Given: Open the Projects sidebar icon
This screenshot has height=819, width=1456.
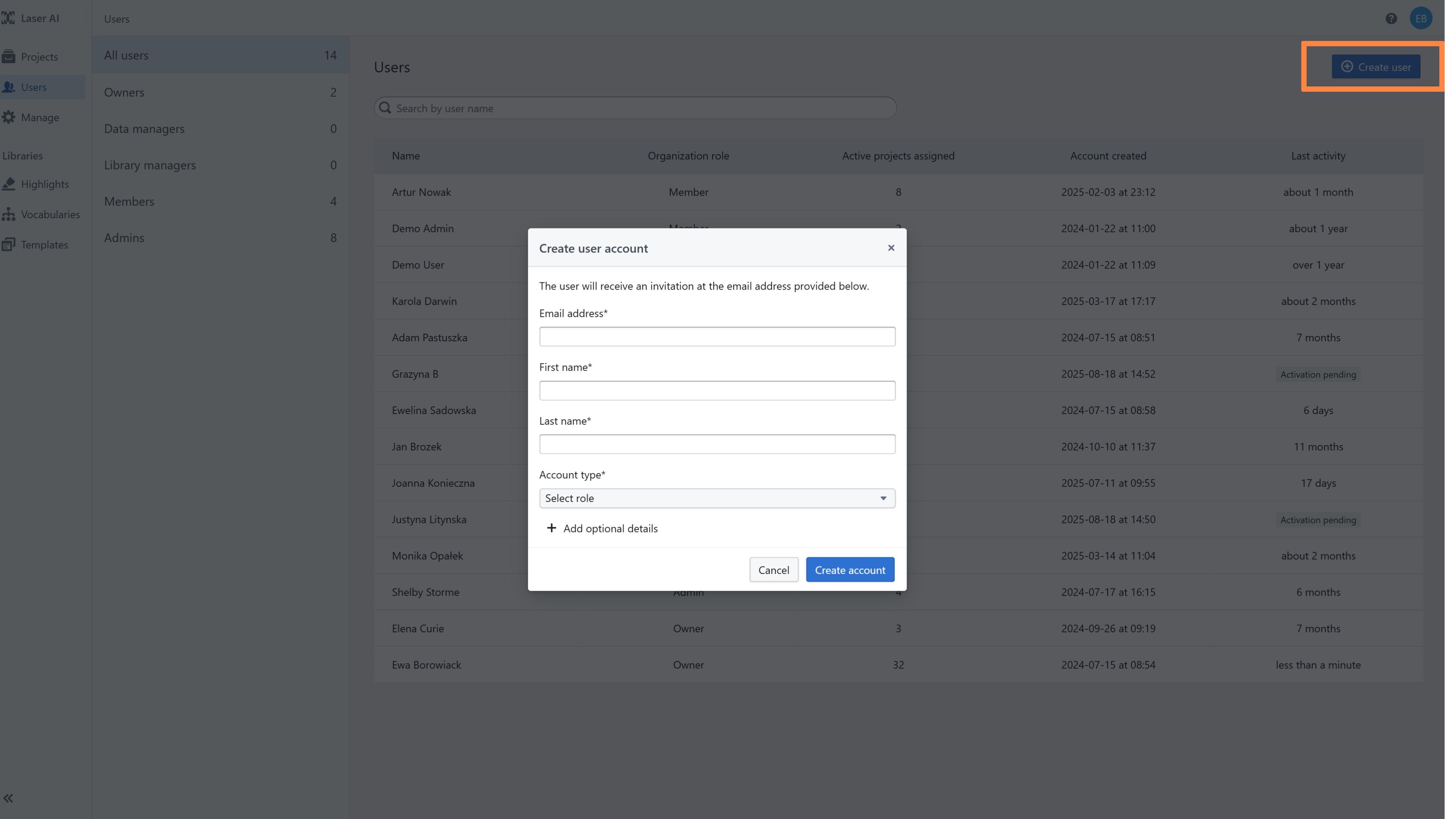Looking at the screenshot, I should pos(8,56).
